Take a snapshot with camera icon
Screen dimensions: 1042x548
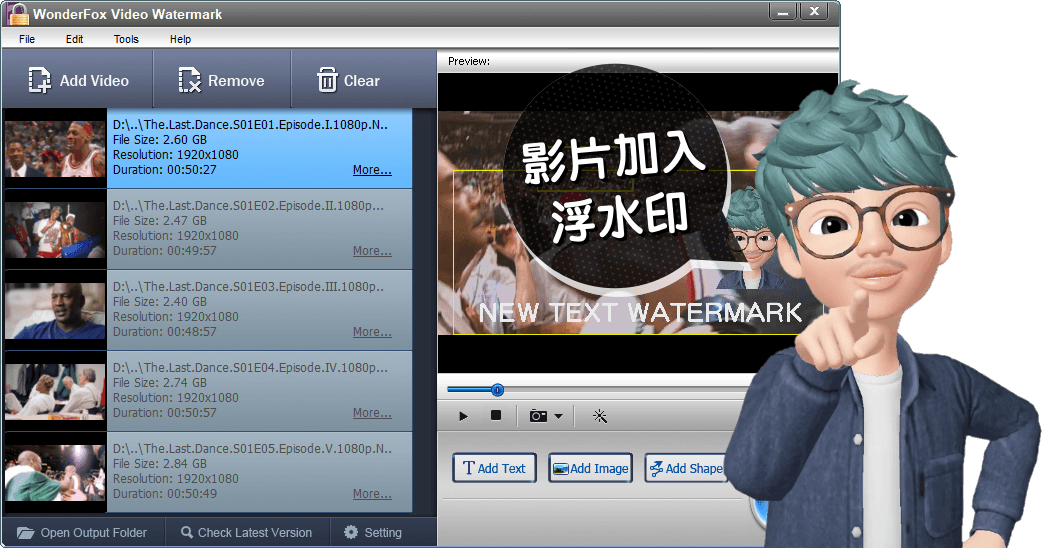[x=538, y=416]
